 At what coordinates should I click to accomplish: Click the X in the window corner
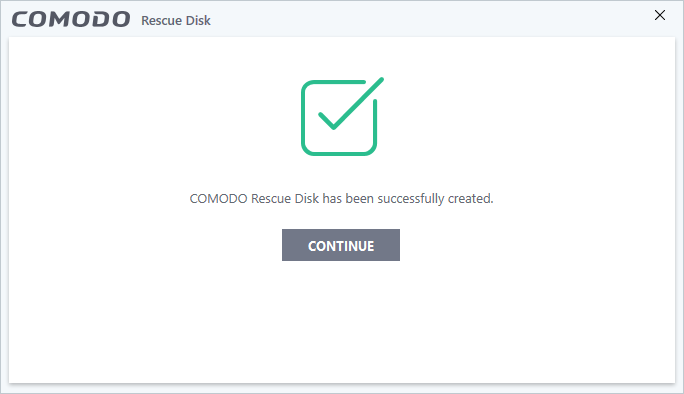click(x=660, y=15)
